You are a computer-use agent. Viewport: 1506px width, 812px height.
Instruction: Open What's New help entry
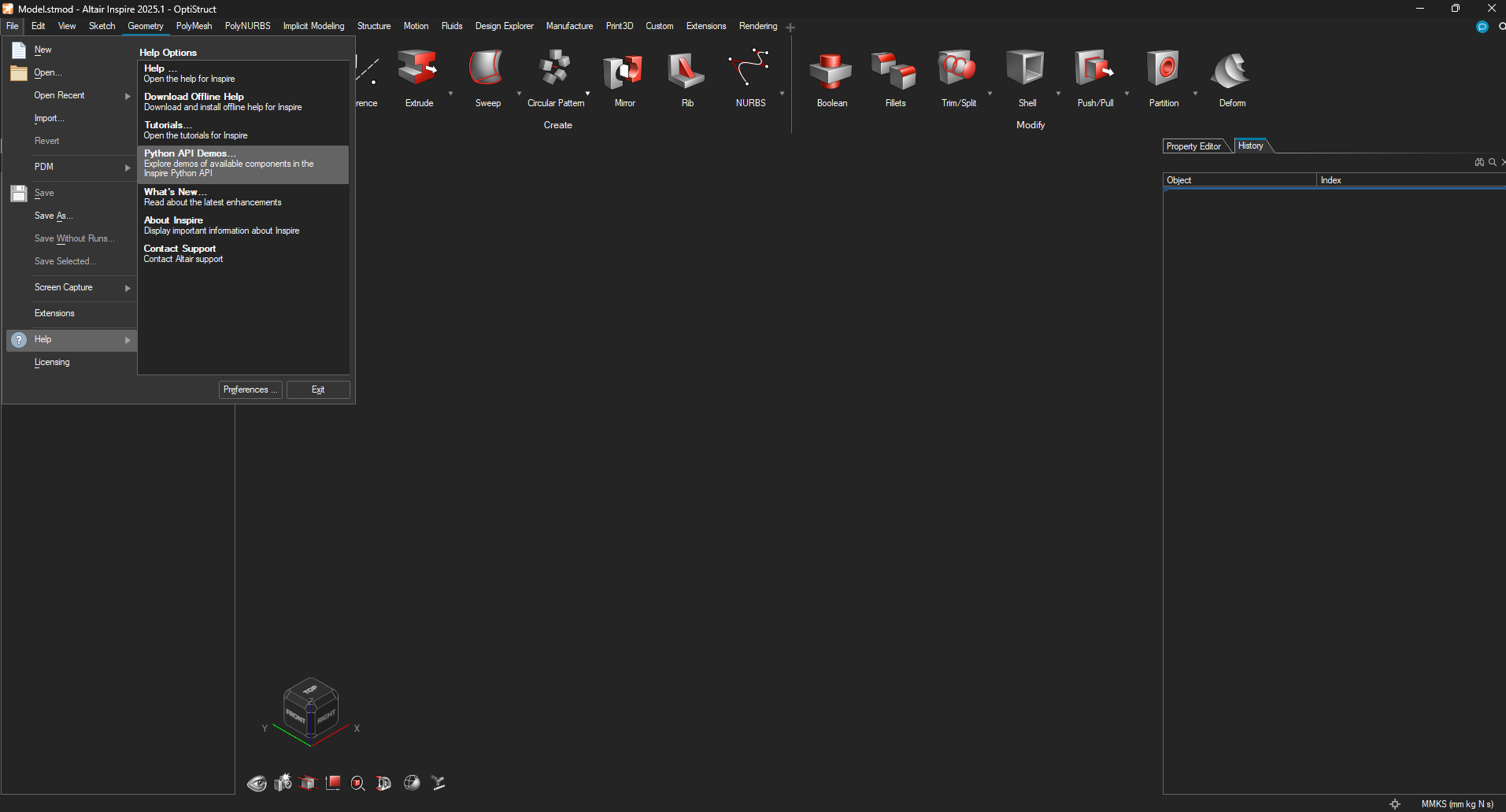coord(243,197)
